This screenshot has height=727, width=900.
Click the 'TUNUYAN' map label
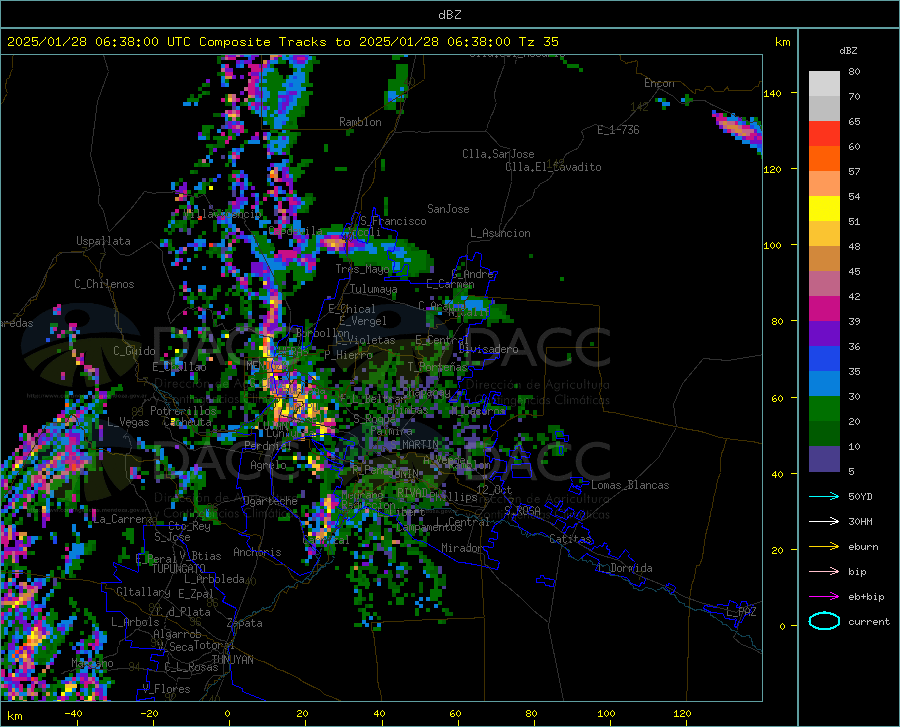pyautogui.click(x=232, y=660)
